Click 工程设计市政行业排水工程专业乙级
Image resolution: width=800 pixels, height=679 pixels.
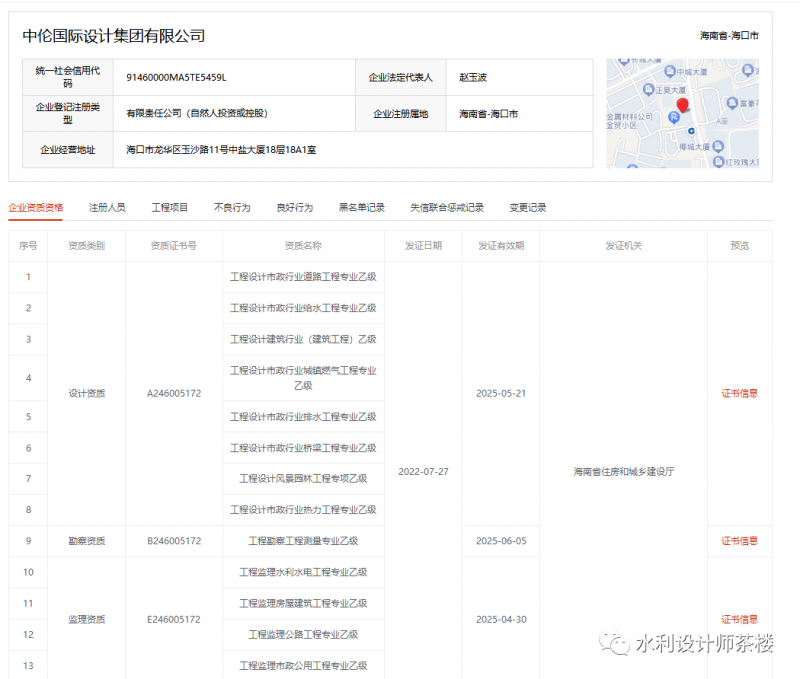coord(303,417)
